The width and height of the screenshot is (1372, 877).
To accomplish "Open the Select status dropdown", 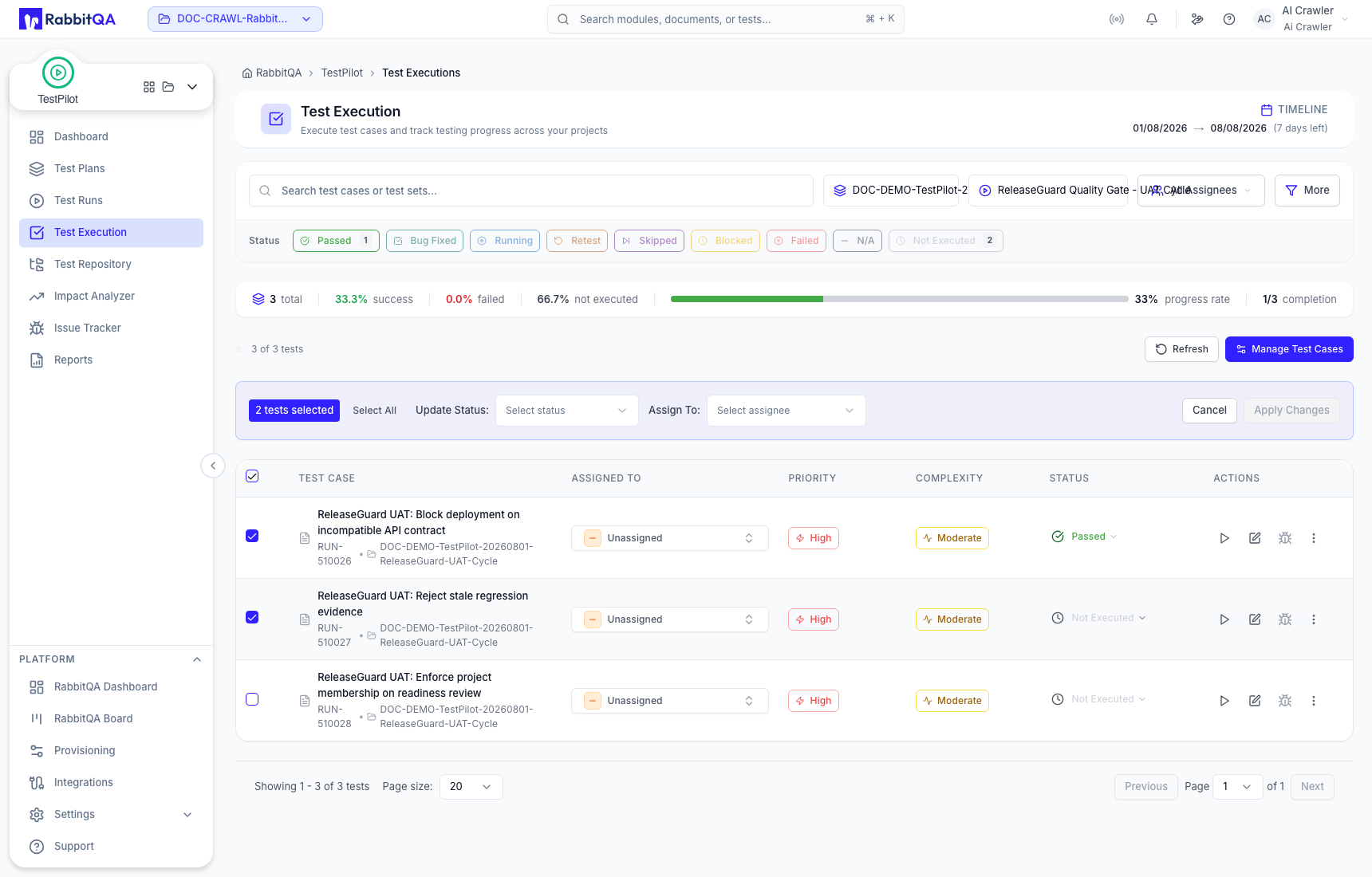I will (x=567, y=411).
